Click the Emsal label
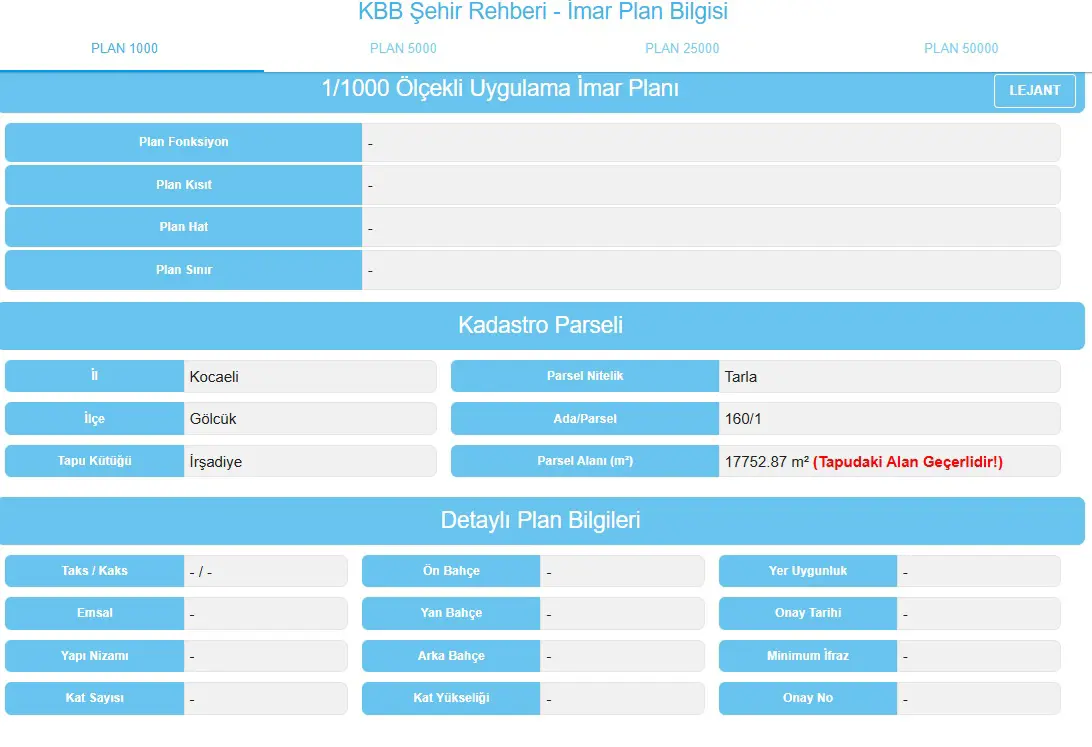This screenshot has width=1092, height=747. click(x=95, y=613)
